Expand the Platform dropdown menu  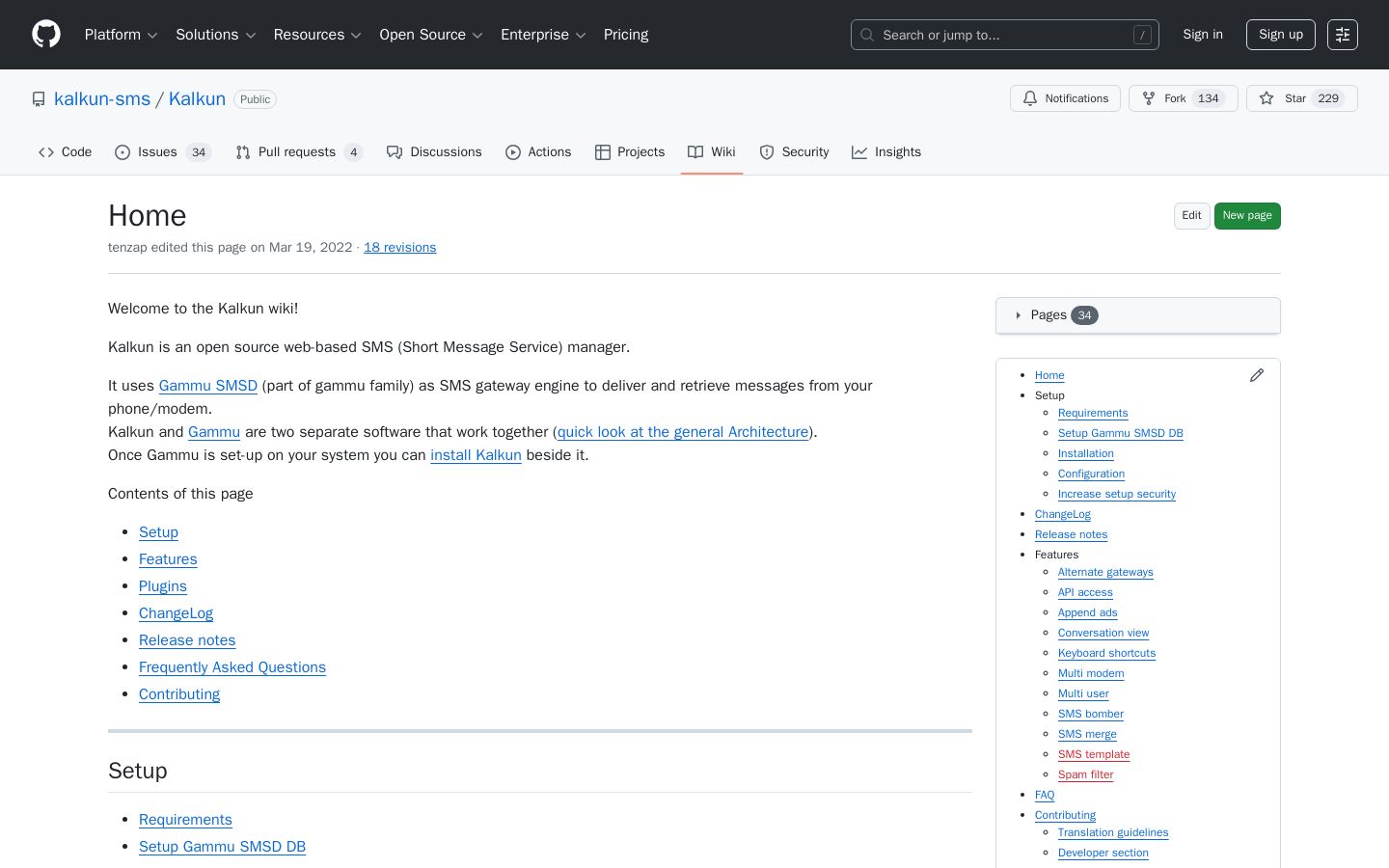122,35
